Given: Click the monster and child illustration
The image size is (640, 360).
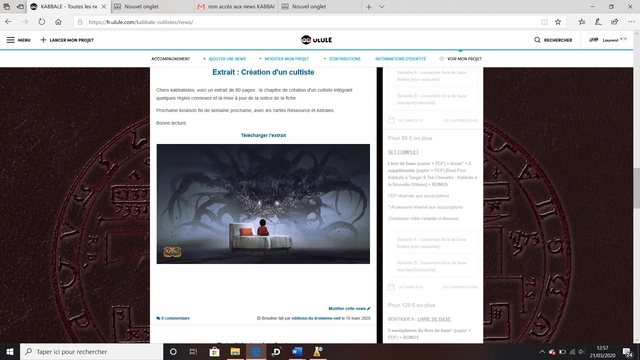Looking at the screenshot, I should (x=263, y=204).
